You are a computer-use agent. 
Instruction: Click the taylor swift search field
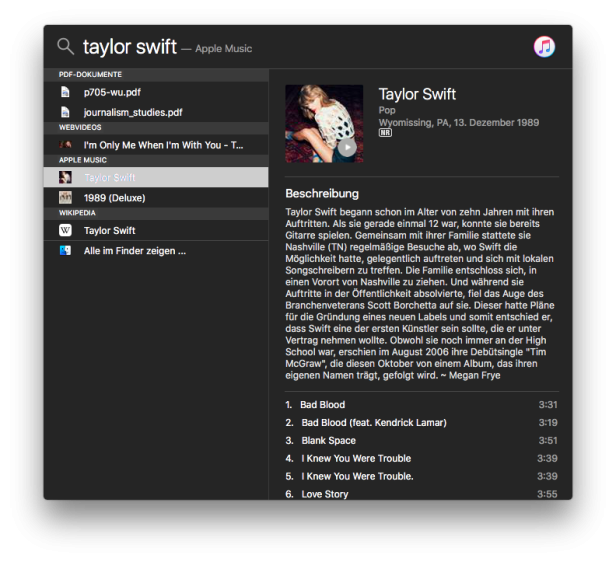click(x=130, y=47)
